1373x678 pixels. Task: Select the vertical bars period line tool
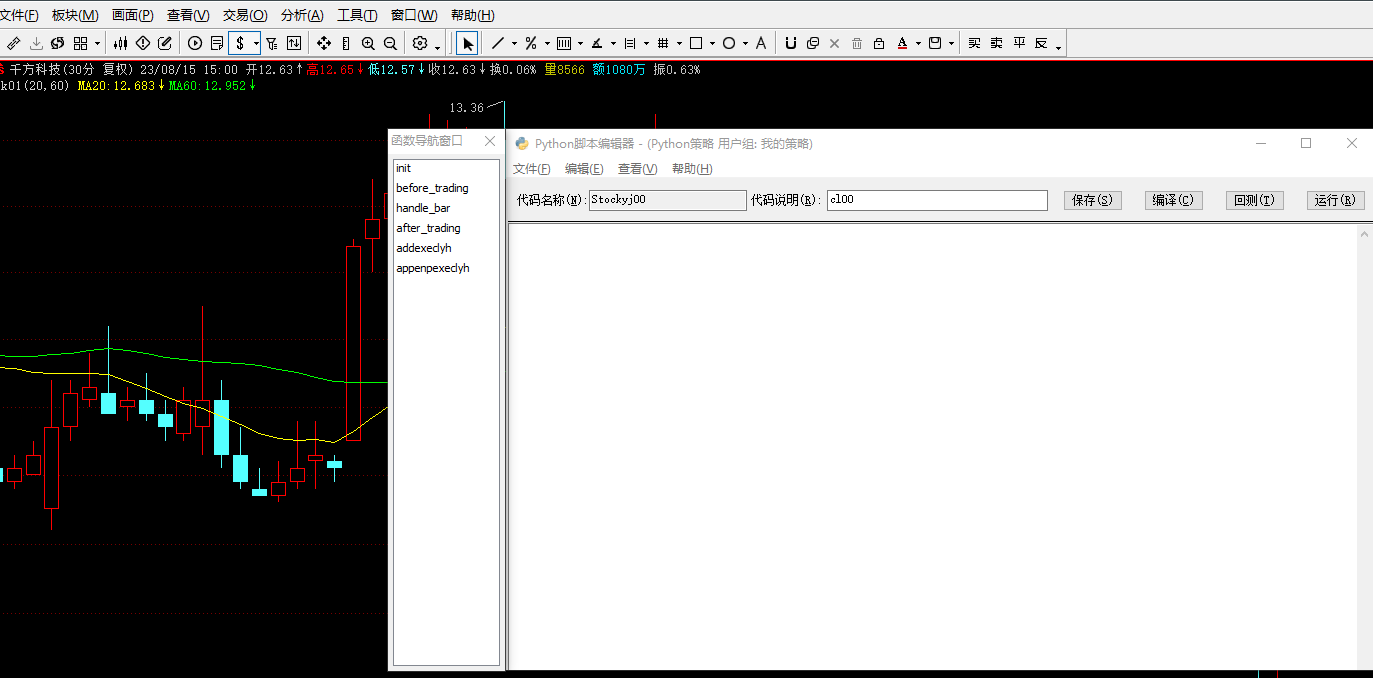pyautogui.click(x=563, y=43)
